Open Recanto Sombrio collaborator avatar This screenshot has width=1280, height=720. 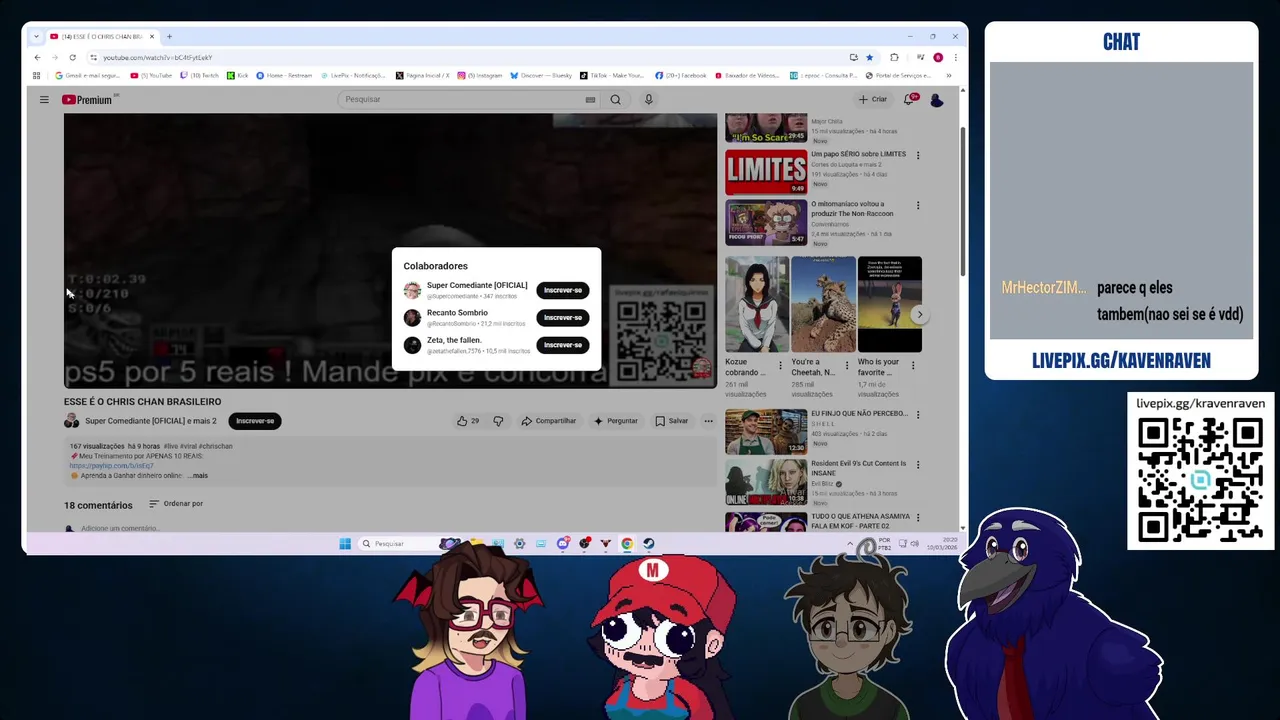tap(412, 317)
